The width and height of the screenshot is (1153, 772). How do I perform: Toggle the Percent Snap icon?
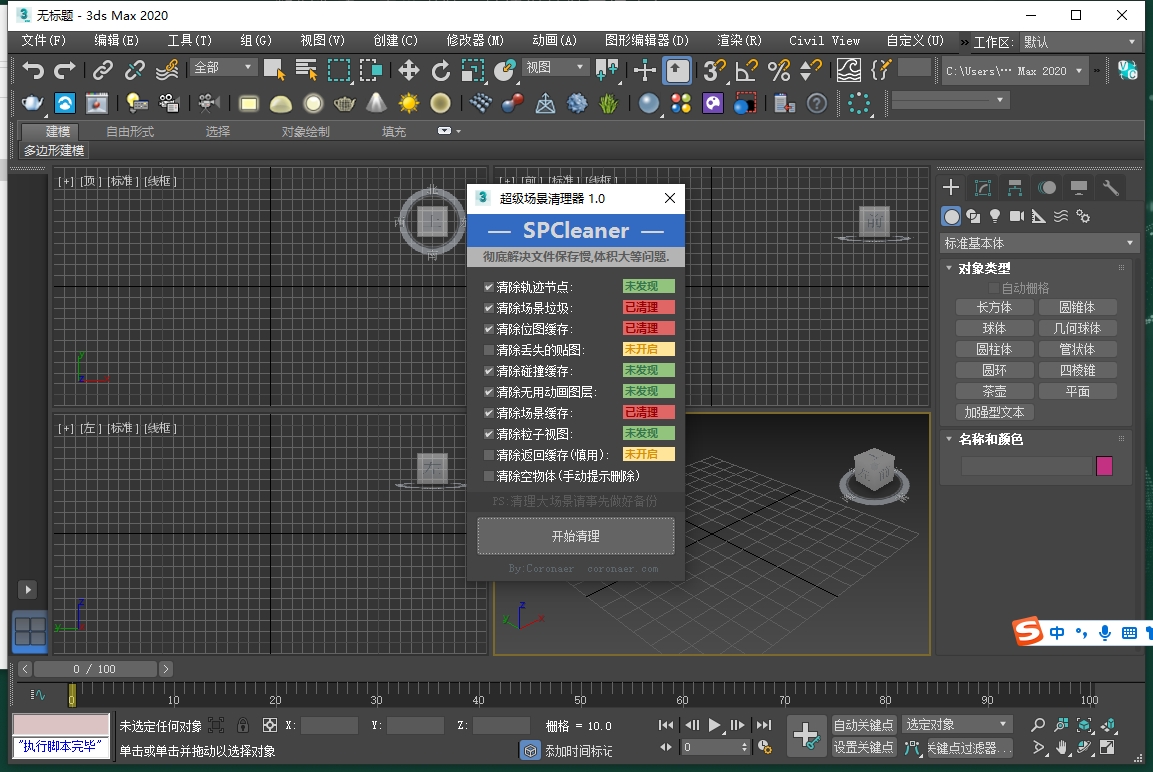(779, 70)
